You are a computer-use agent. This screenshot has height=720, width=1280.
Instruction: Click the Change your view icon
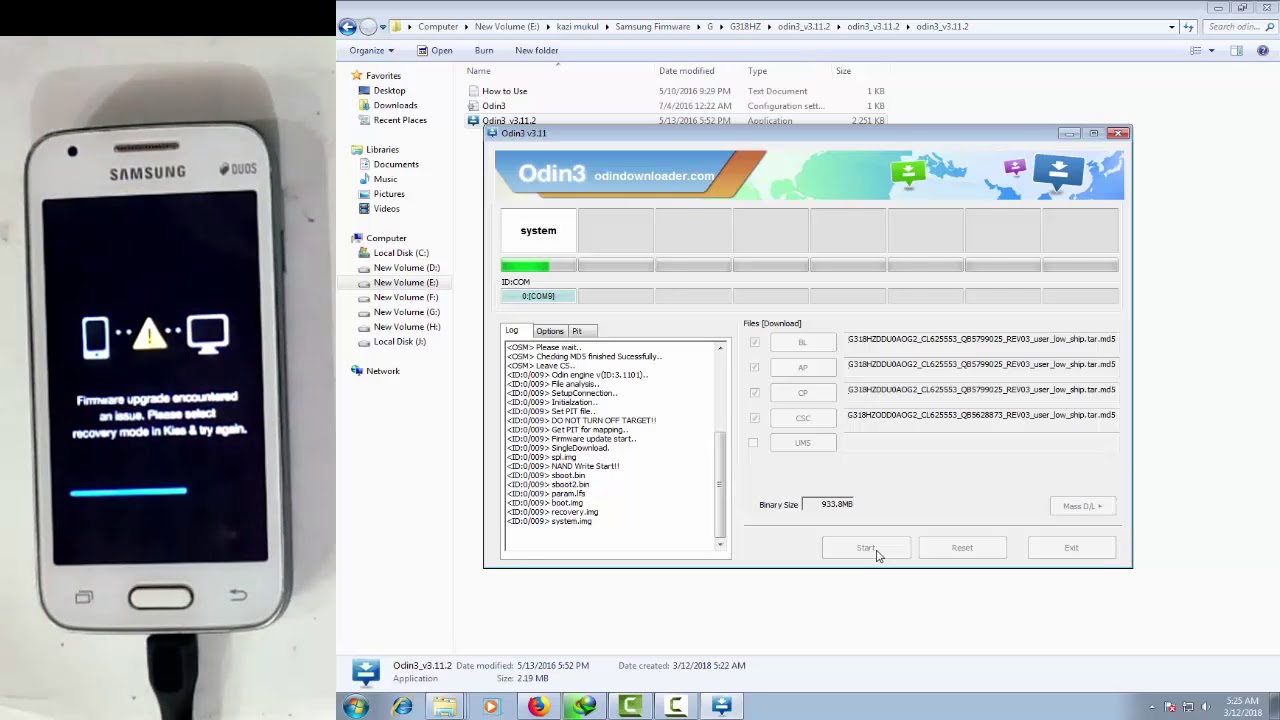pyautogui.click(x=1196, y=50)
